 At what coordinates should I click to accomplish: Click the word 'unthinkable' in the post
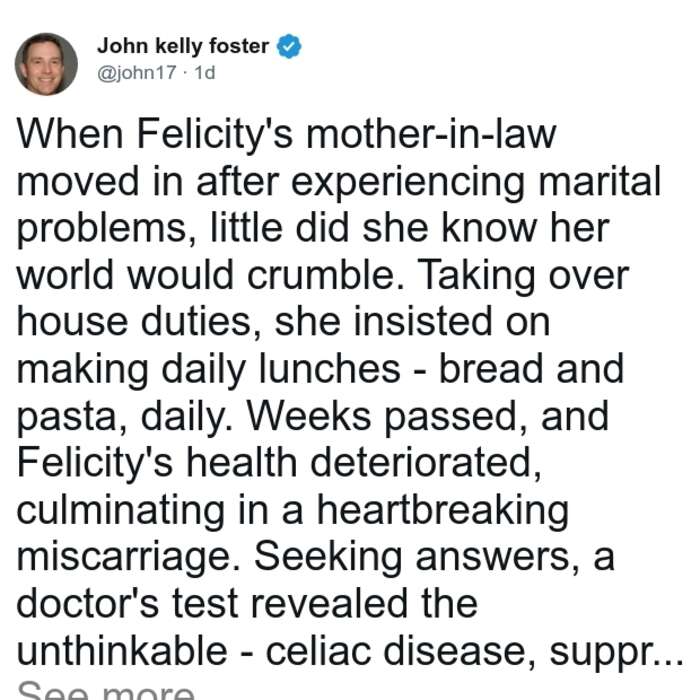pyautogui.click(x=122, y=651)
